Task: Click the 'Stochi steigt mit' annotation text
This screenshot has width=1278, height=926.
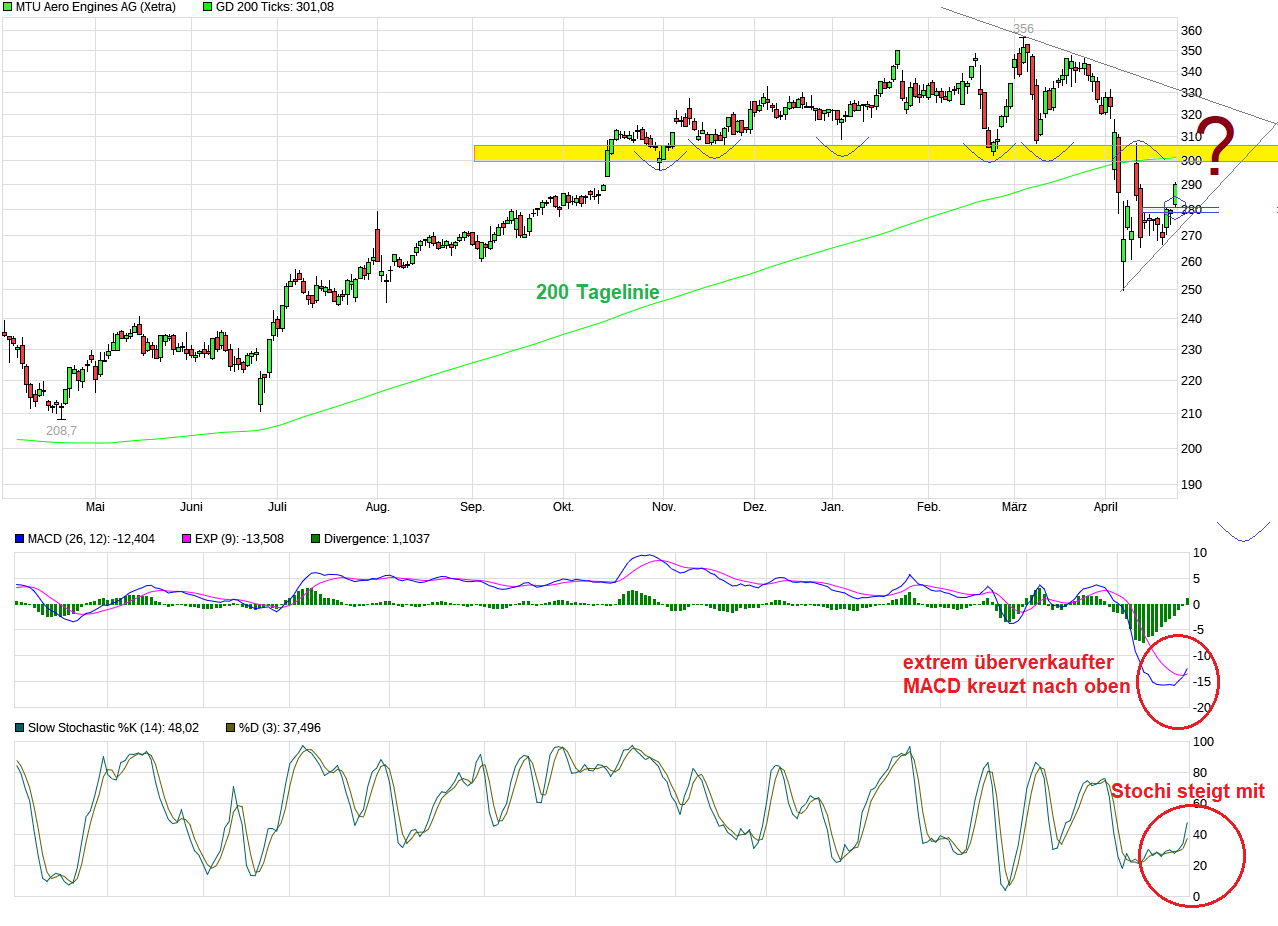Action: (x=1187, y=792)
